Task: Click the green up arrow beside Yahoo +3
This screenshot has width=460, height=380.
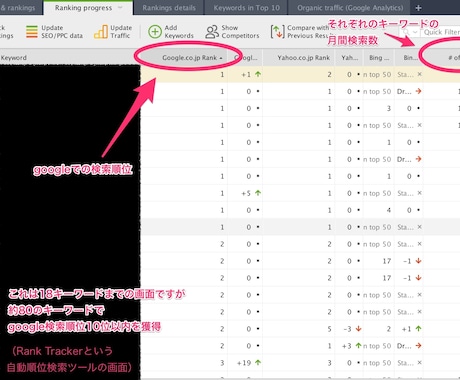Action: [x=358, y=345]
